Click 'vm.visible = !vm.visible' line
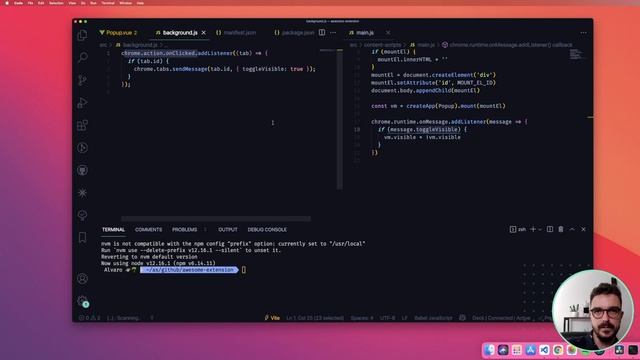Image resolution: width=640 pixels, height=360 pixels. 422,137
